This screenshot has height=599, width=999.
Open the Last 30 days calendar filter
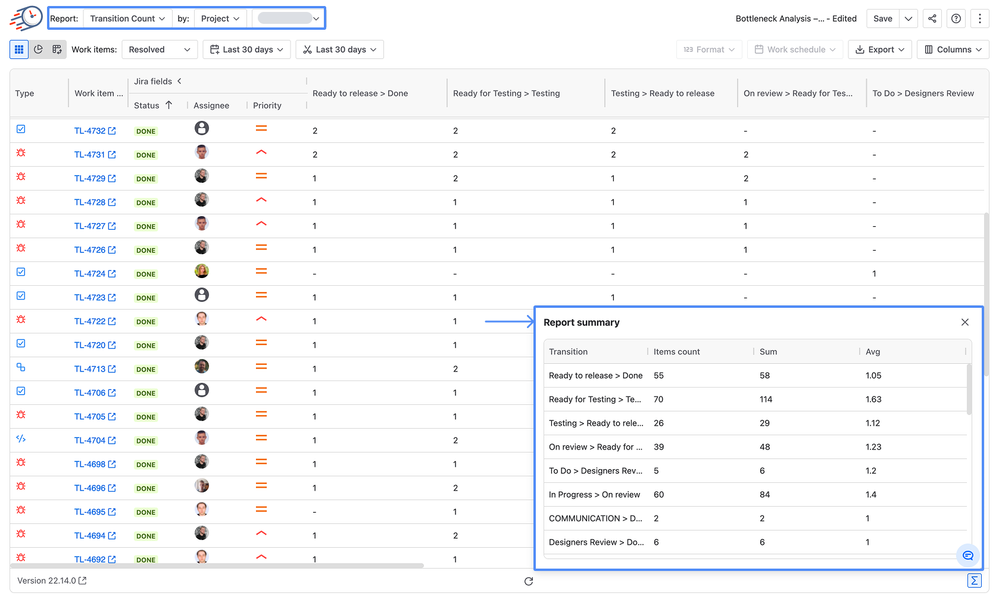(247, 49)
